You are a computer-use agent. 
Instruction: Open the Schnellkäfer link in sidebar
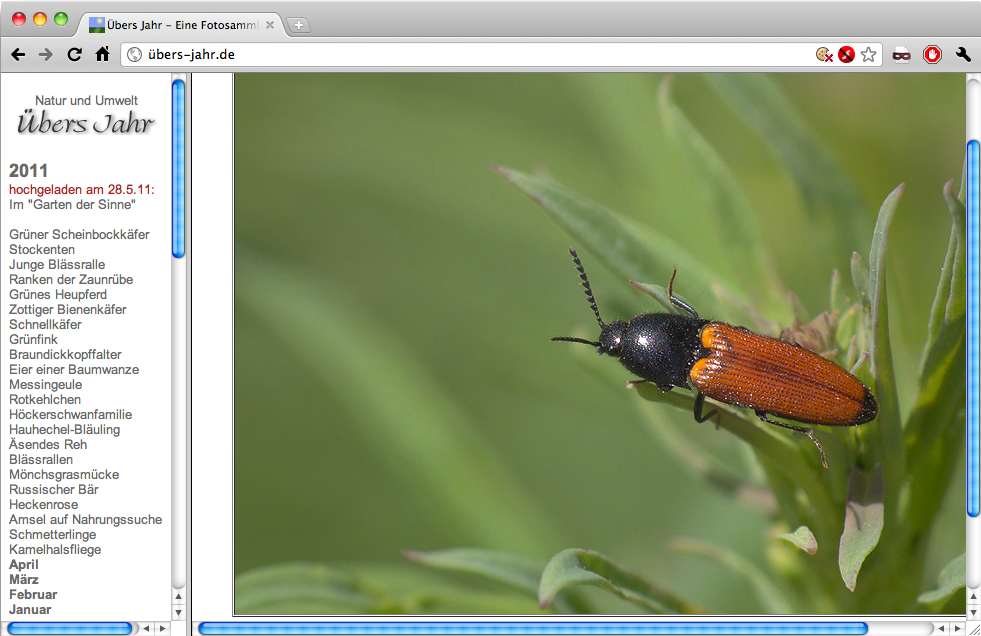tap(45, 325)
